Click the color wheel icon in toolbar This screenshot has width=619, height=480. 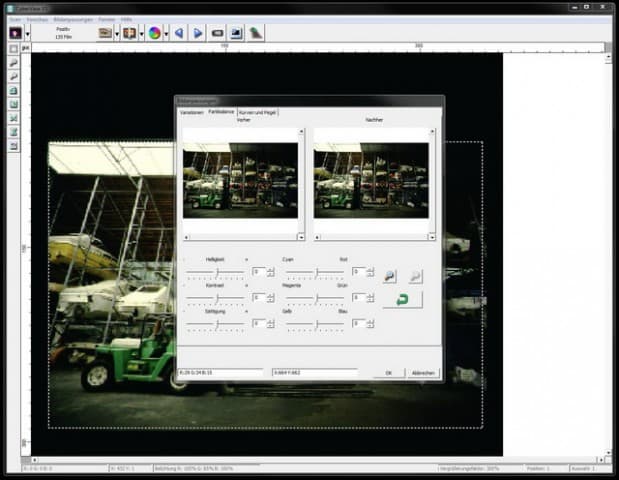pyautogui.click(x=155, y=32)
